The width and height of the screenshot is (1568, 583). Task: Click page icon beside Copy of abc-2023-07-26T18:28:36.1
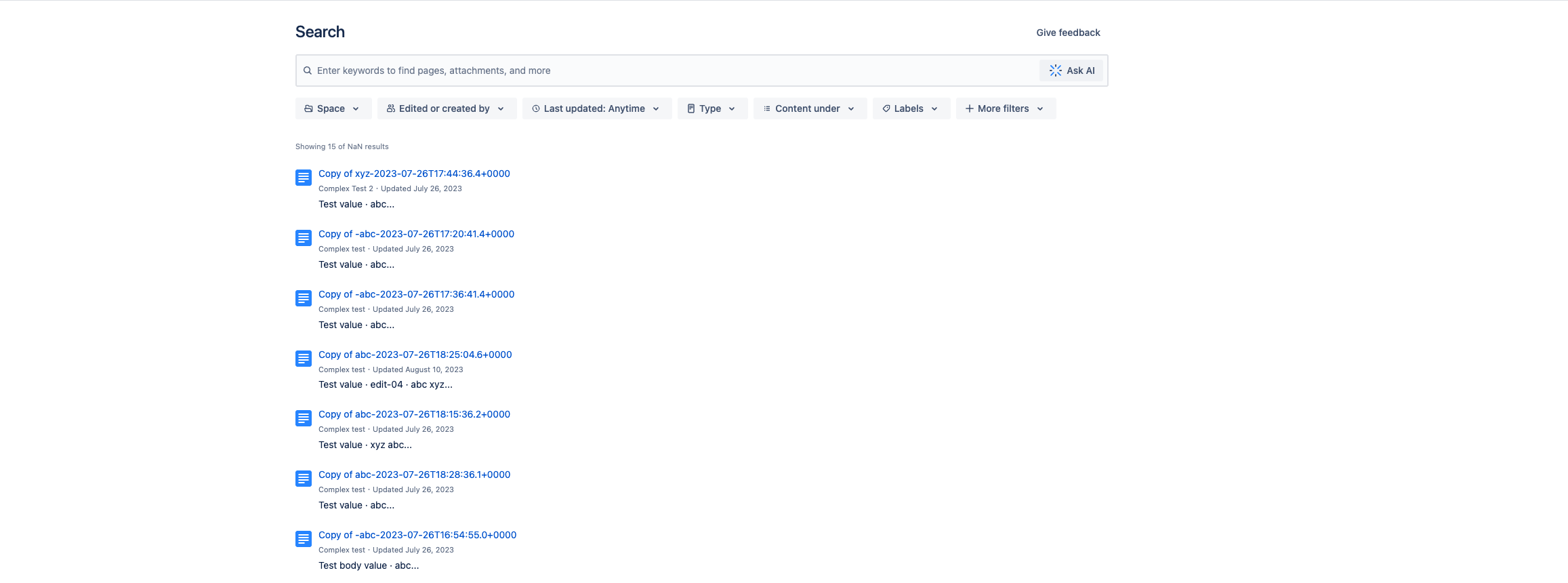[x=304, y=479]
